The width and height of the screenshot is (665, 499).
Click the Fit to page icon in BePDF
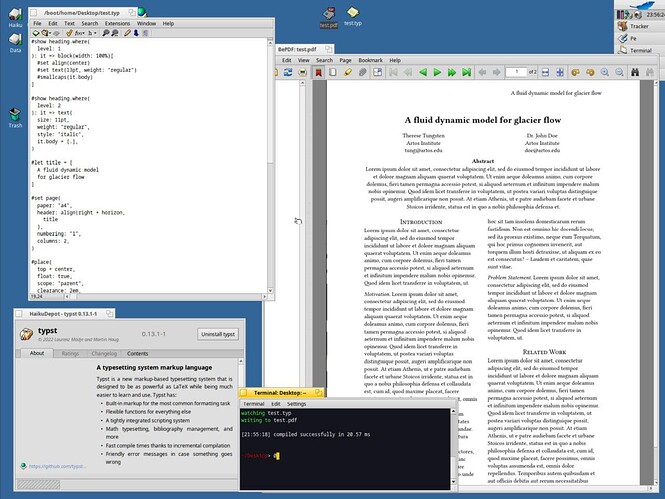click(x=560, y=72)
